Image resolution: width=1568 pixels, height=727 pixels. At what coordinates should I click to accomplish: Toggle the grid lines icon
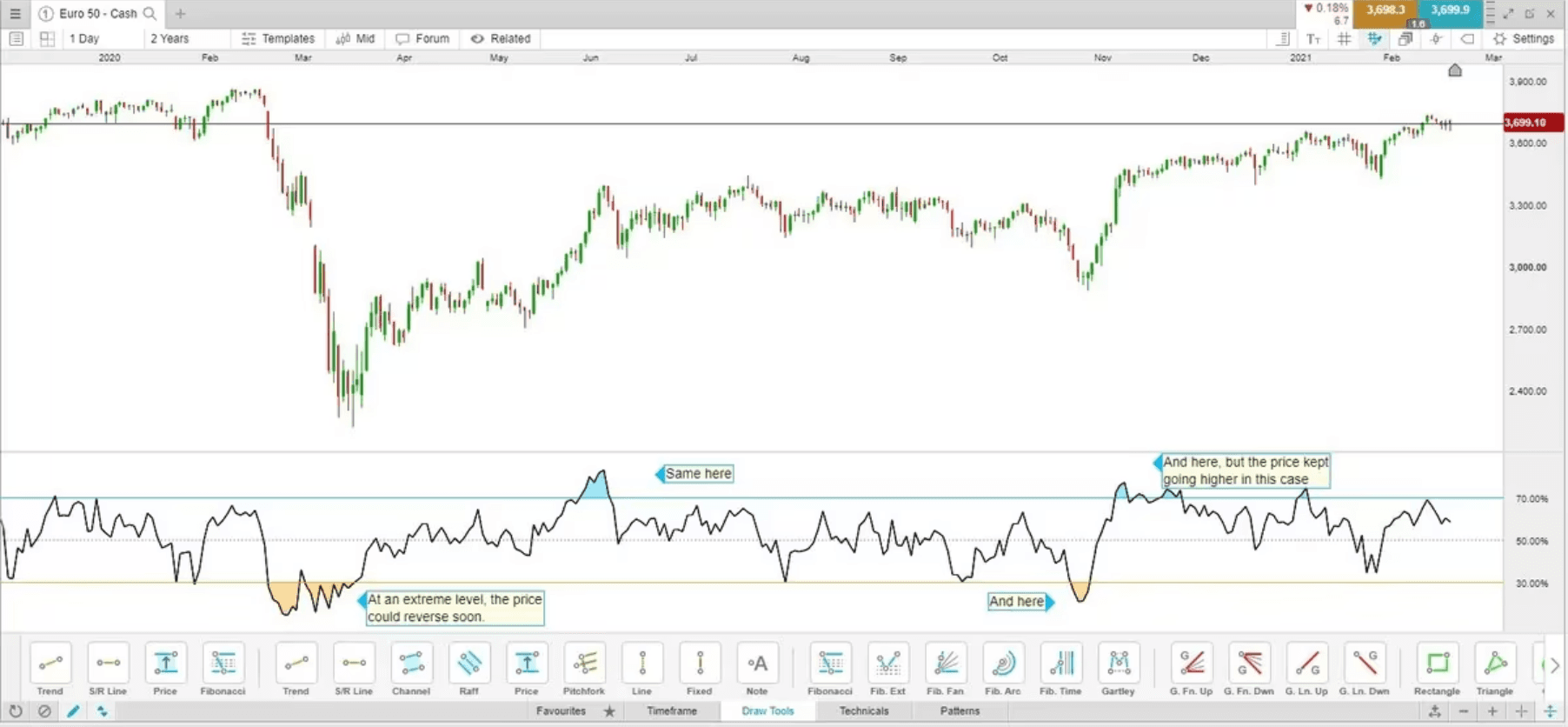(1344, 38)
